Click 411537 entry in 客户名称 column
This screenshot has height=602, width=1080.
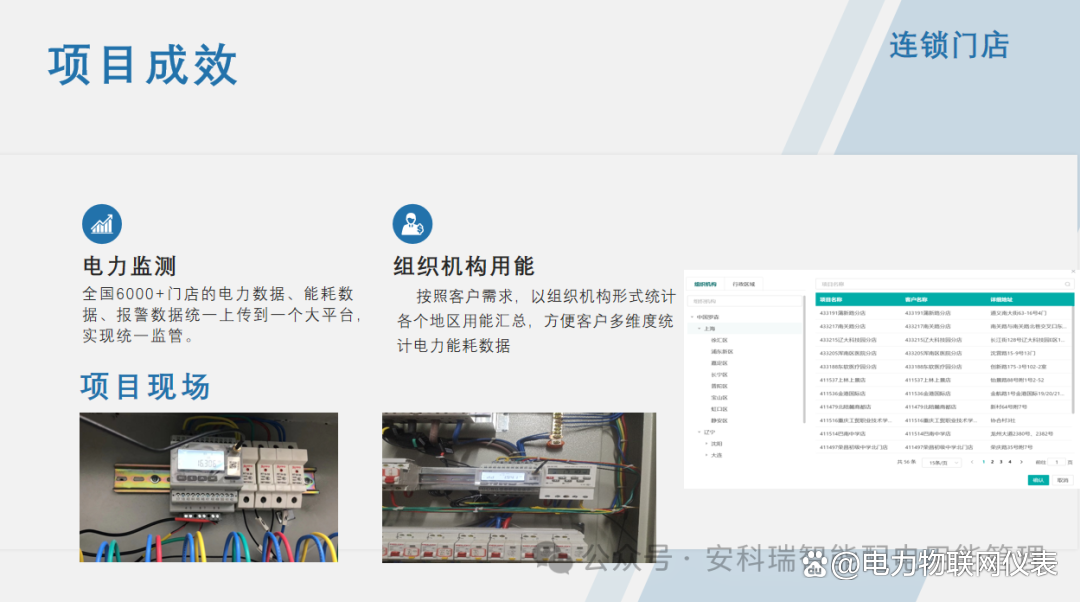click(928, 380)
